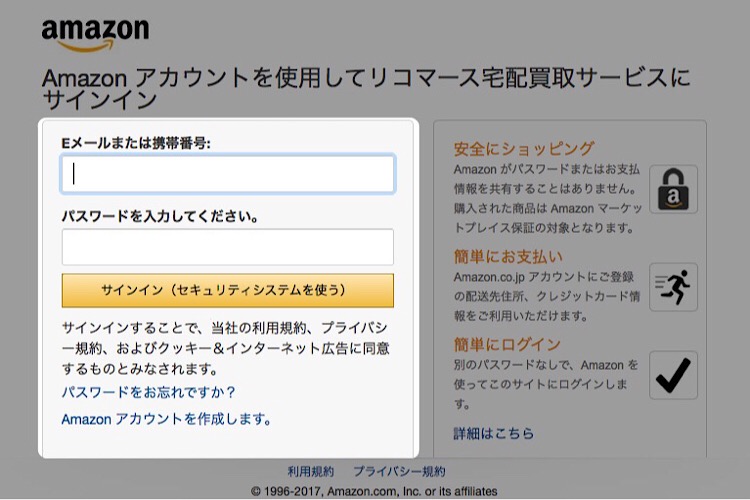
Task: Click the running person with cart icon
Action: (673, 287)
